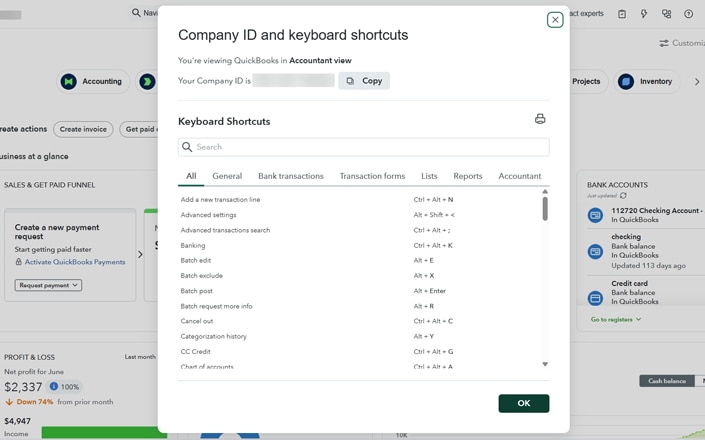Open the Credit card account entry
The image size is (705, 440).
[645, 292]
